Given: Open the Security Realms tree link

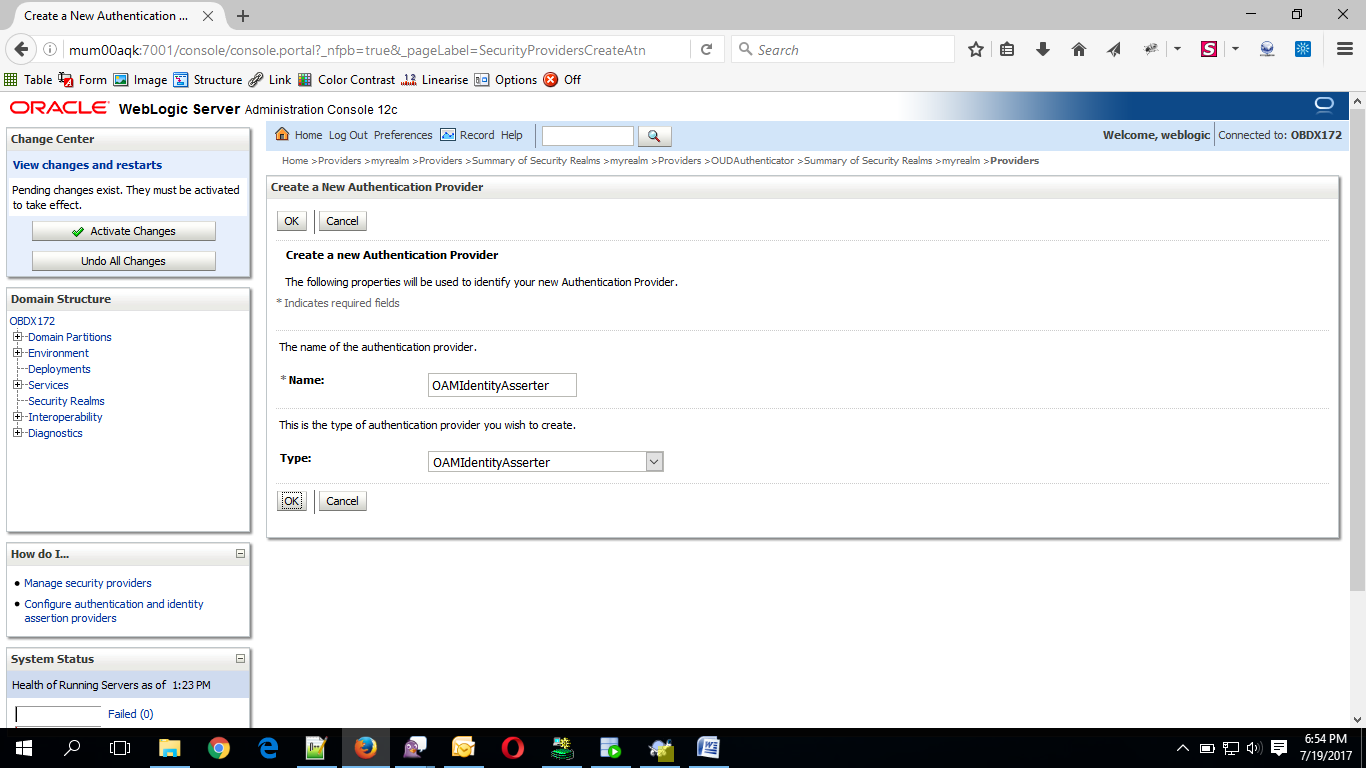Looking at the screenshot, I should tap(66, 401).
